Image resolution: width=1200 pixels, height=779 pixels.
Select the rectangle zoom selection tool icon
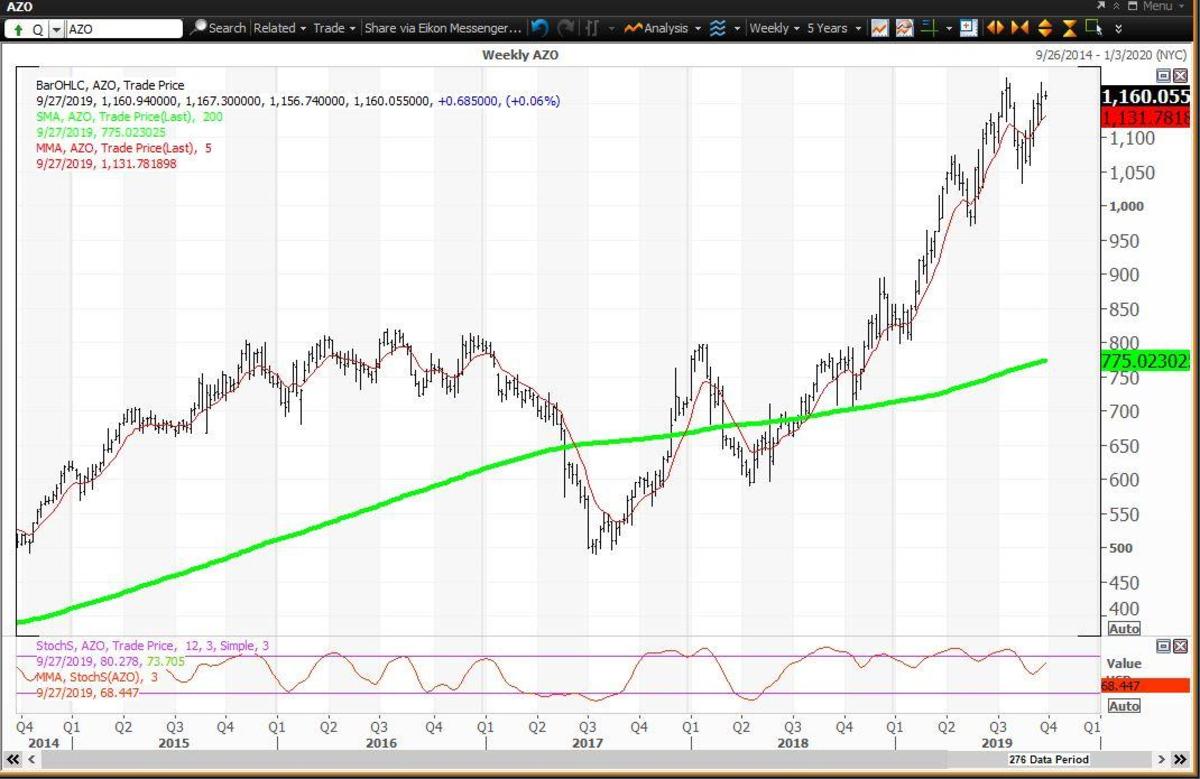click(1090, 28)
